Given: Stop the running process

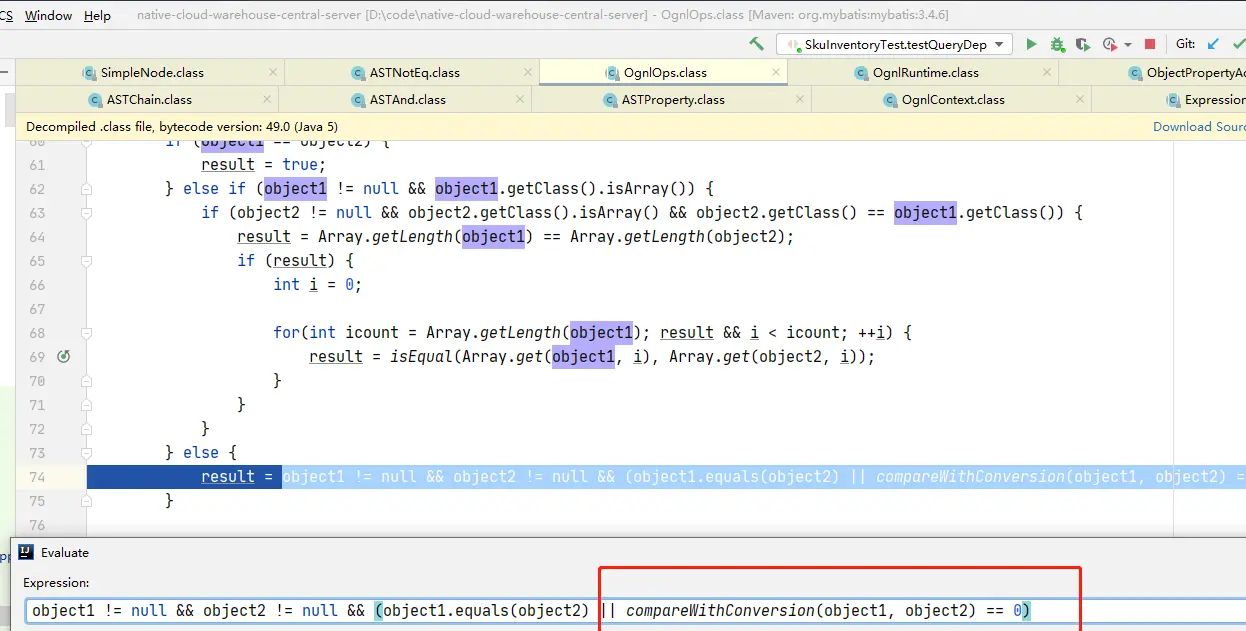Looking at the screenshot, I should click(x=1148, y=44).
